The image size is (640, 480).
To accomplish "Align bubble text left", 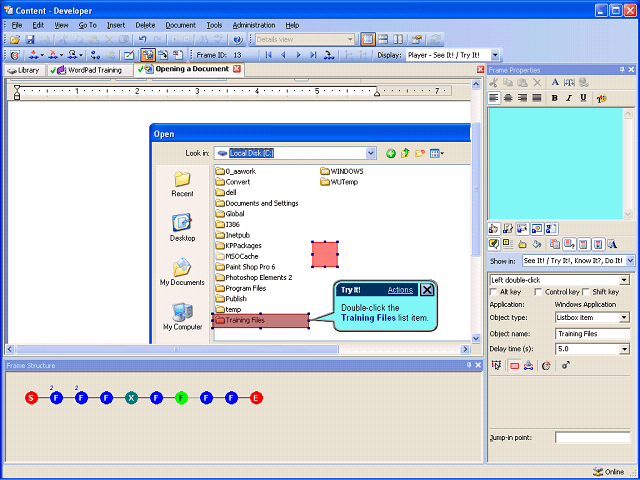I will point(494,98).
